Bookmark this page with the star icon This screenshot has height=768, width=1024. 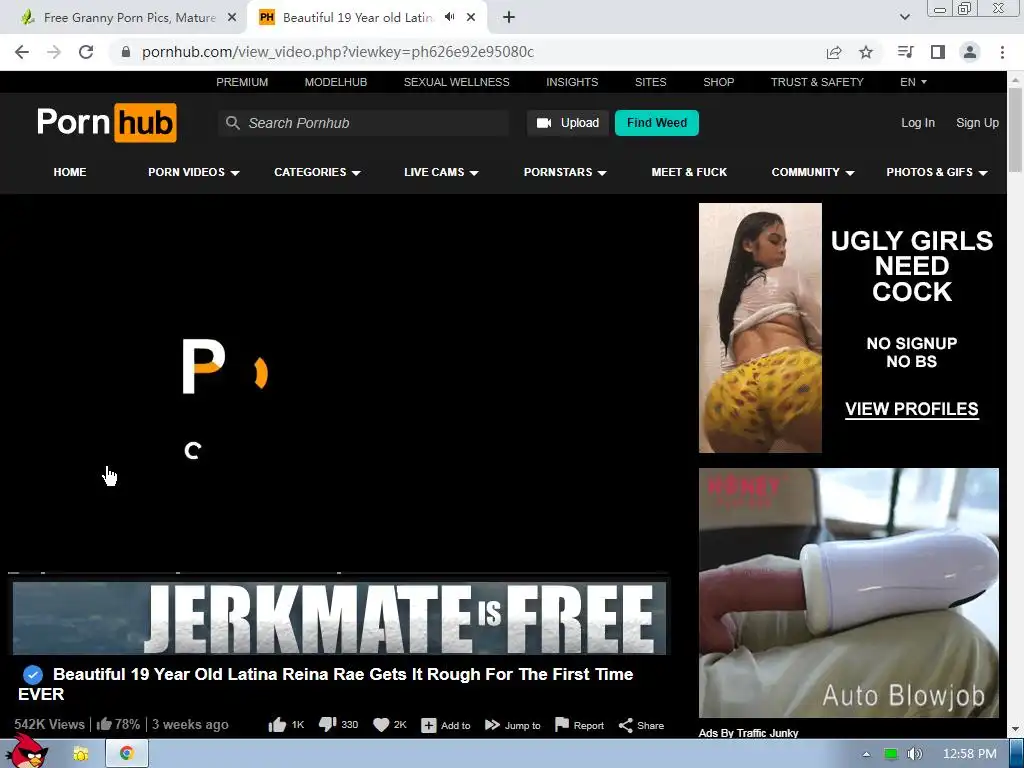pyautogui.click(x=866, y=52)
